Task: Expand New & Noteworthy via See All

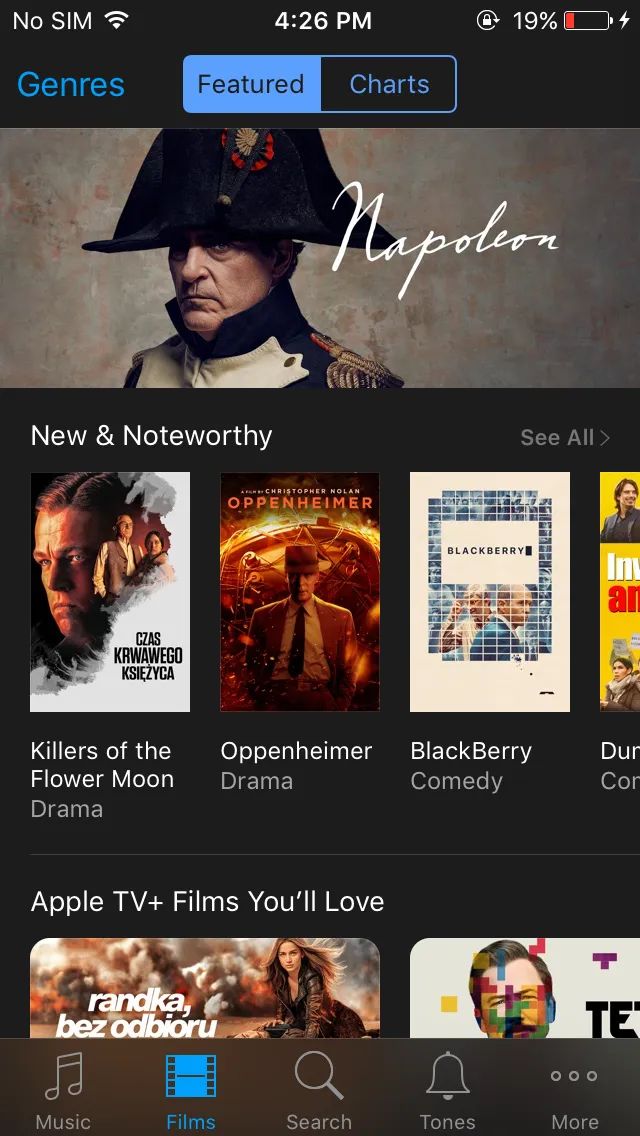Action: coord(565,438)
